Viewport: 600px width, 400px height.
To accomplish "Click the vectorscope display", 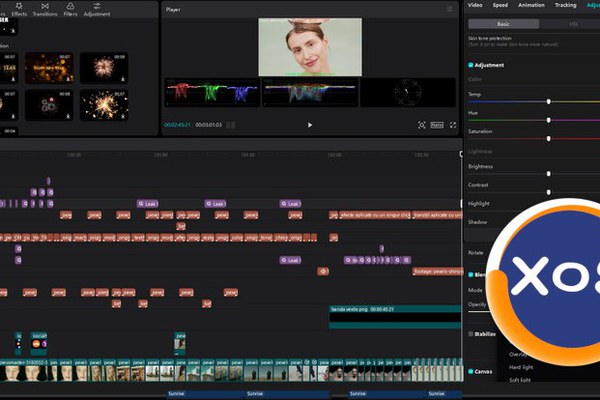I will pos(408,93).
